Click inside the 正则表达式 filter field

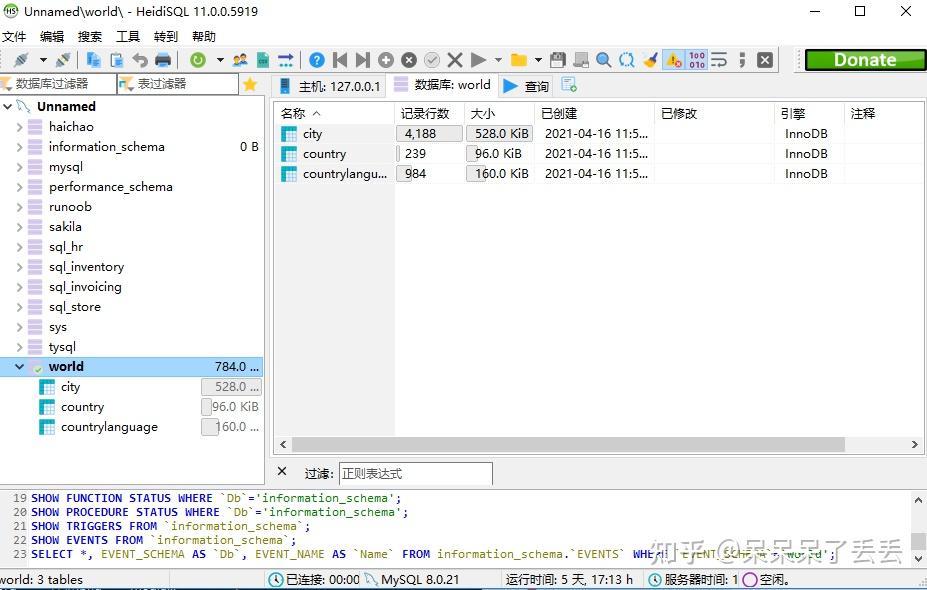[x=415, y=472]
